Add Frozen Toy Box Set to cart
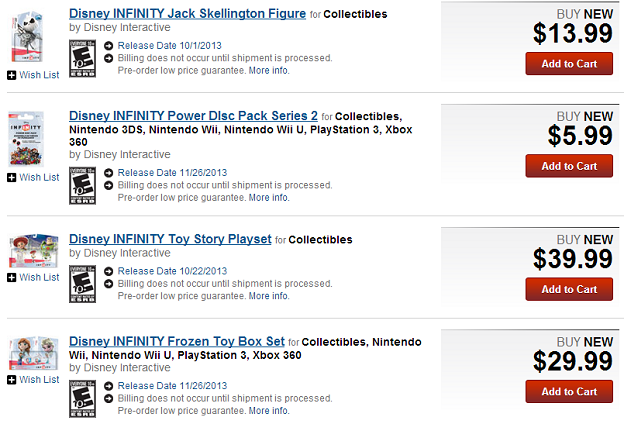The width and height of the screenshot is (624, 424). pyautogui.click(x=569, y=391)
